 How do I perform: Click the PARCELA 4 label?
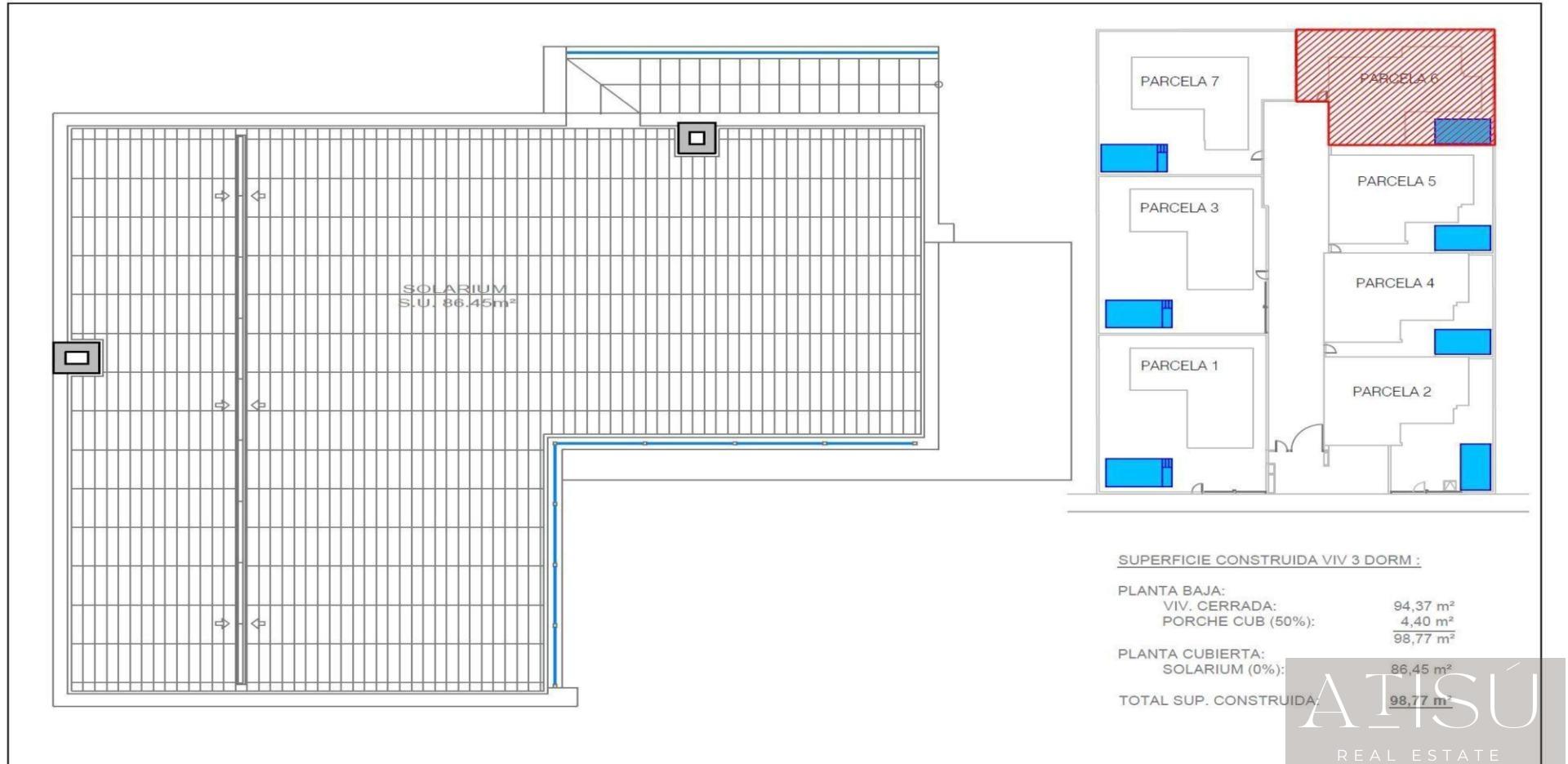point(1394,283)
